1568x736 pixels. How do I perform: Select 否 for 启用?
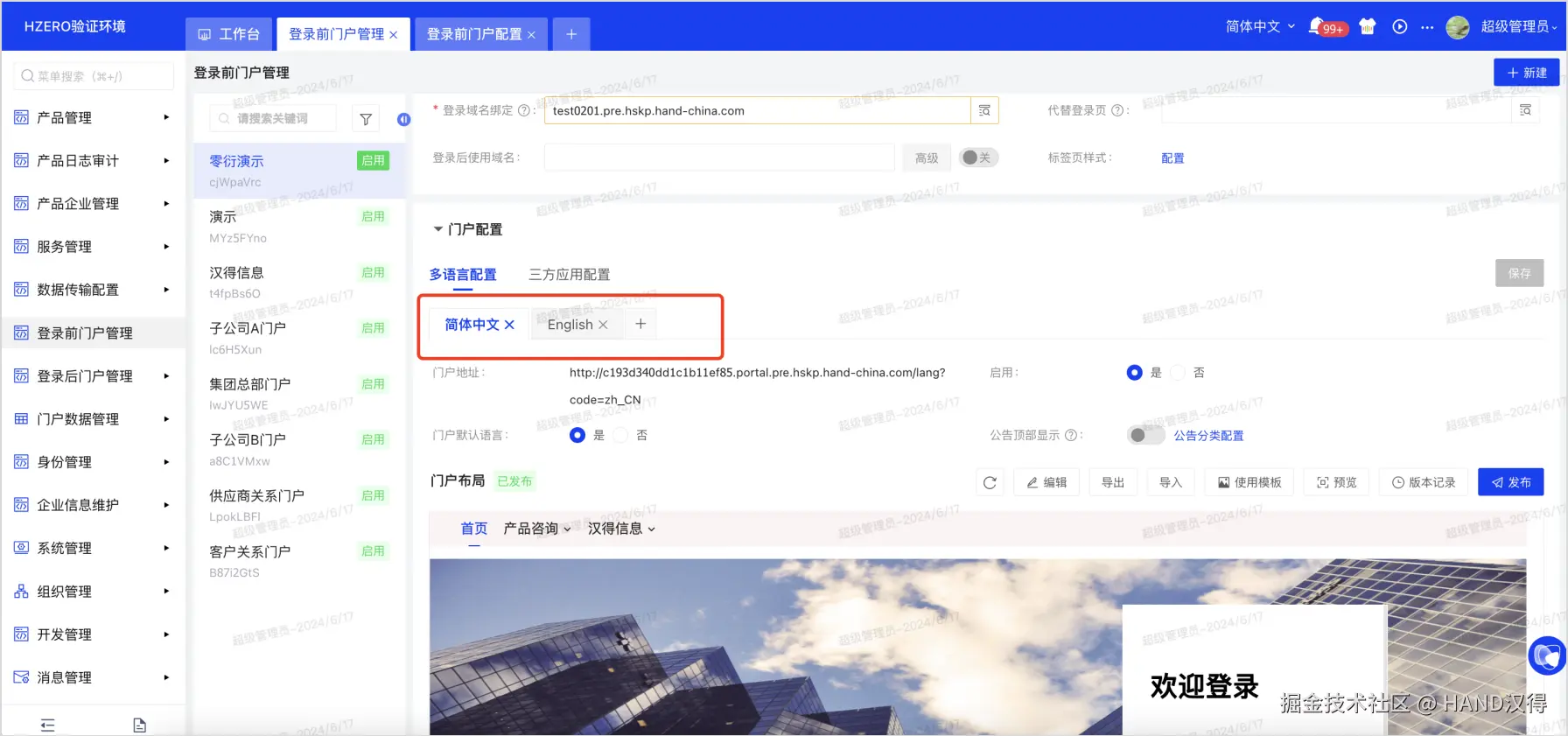click(x=1178, y=373)
